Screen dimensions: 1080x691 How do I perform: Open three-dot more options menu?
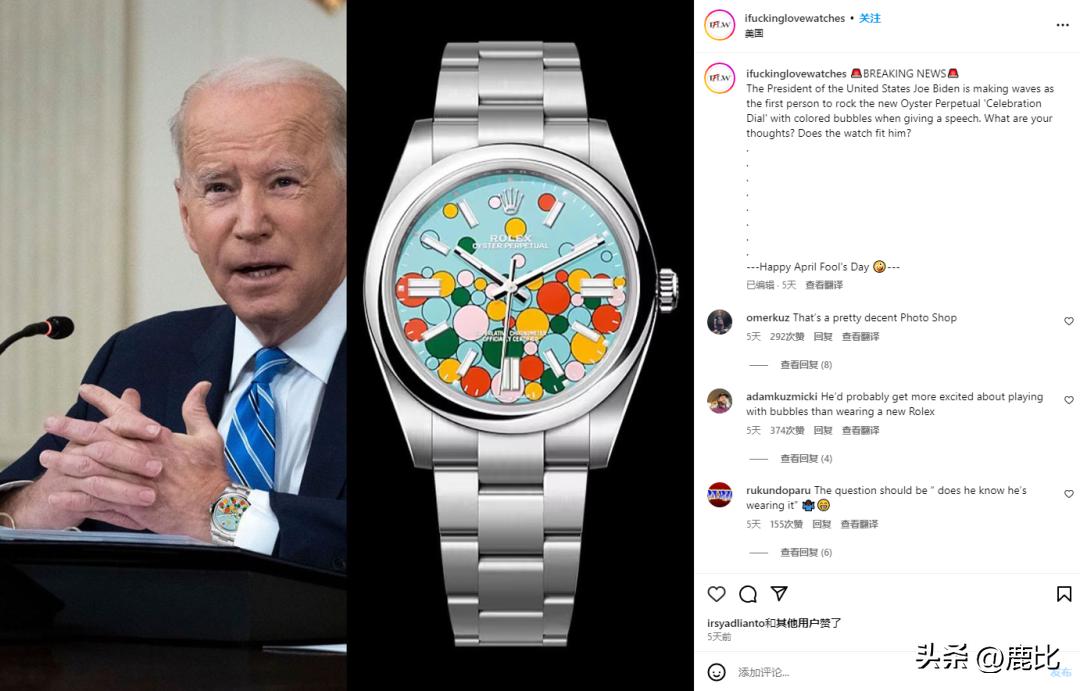point(1062,25)
